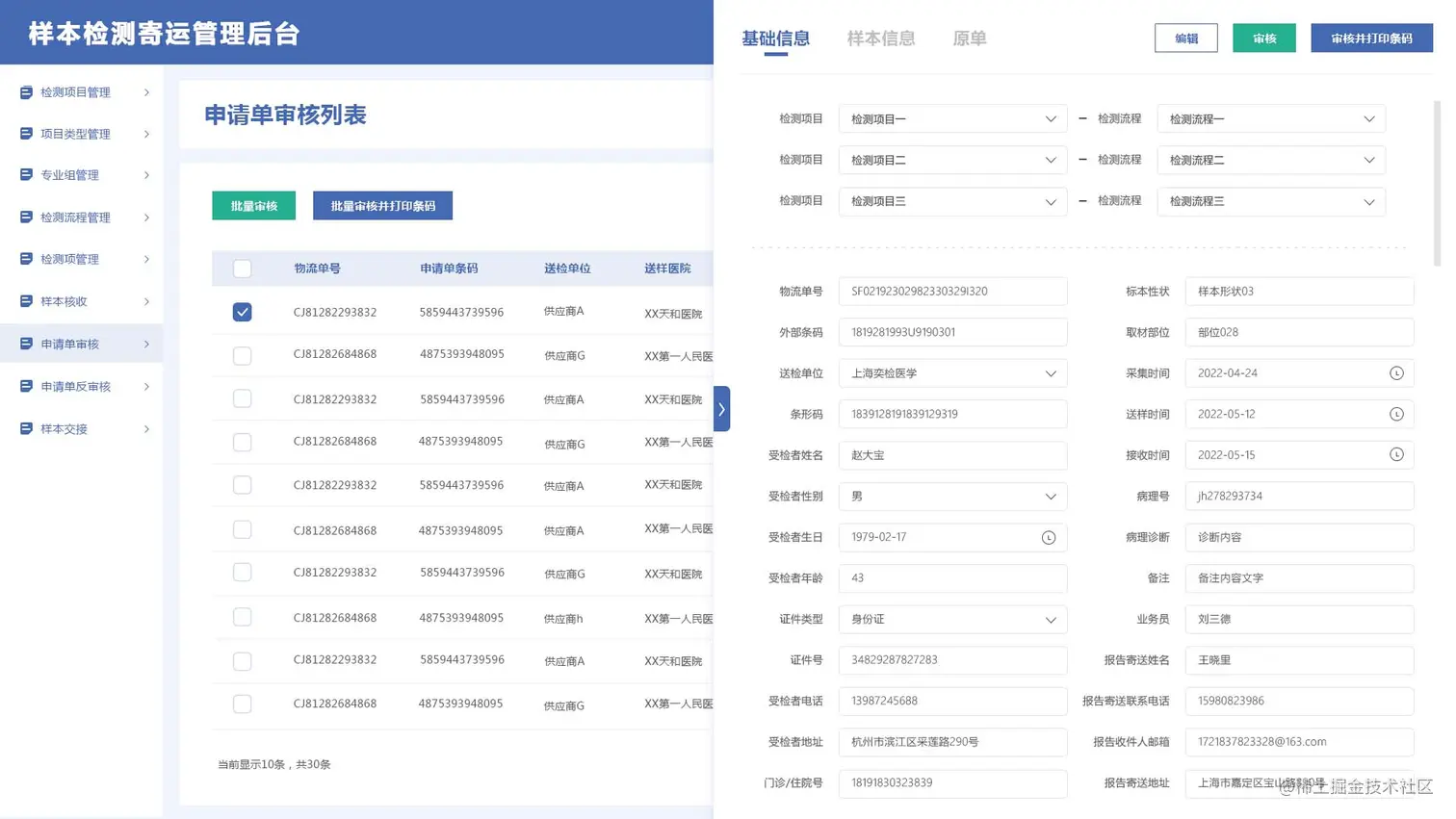Switch to the 原单 tab

coord(970,38)
